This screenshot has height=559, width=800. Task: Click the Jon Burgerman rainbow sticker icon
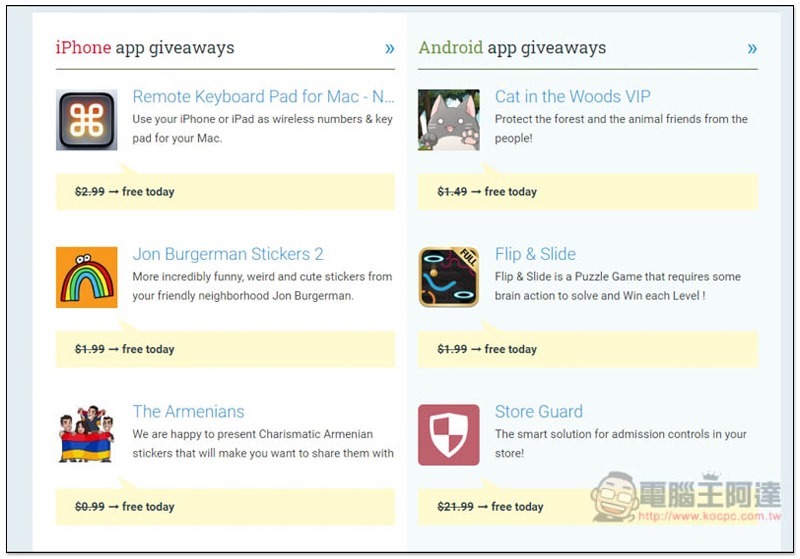point(87,277)
